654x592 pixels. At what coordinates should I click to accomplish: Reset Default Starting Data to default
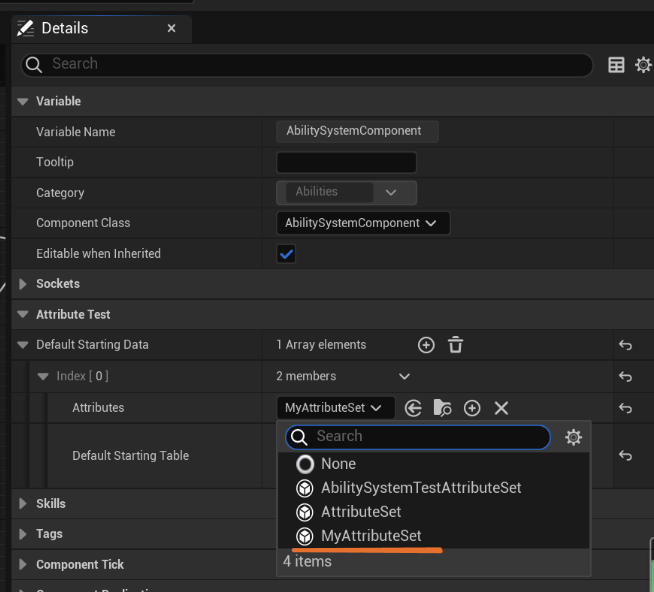tap(625, 345)
